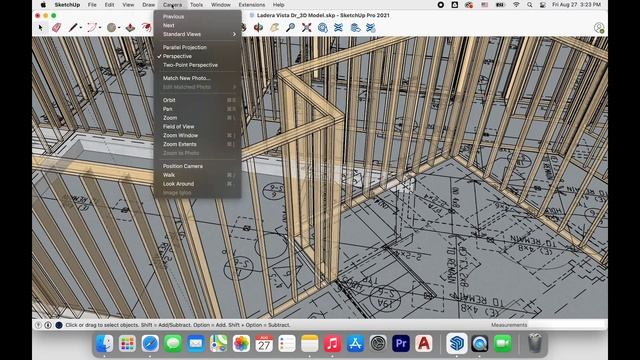Click the SketchUp icon in Dock

(456, 343)
